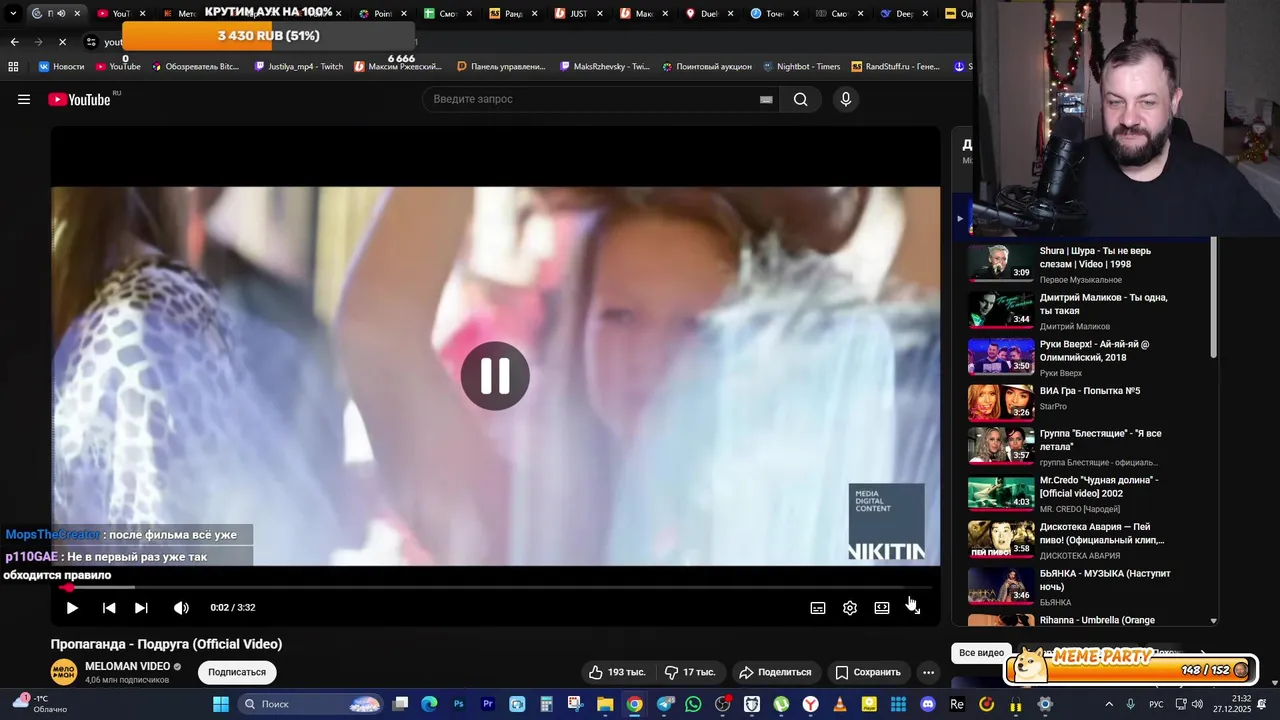The width and height of the screenshot is (1280, 720).
Task: Open Premiere Pro from the taskbar
Action: pyautogui.click(x=488, y=704)
